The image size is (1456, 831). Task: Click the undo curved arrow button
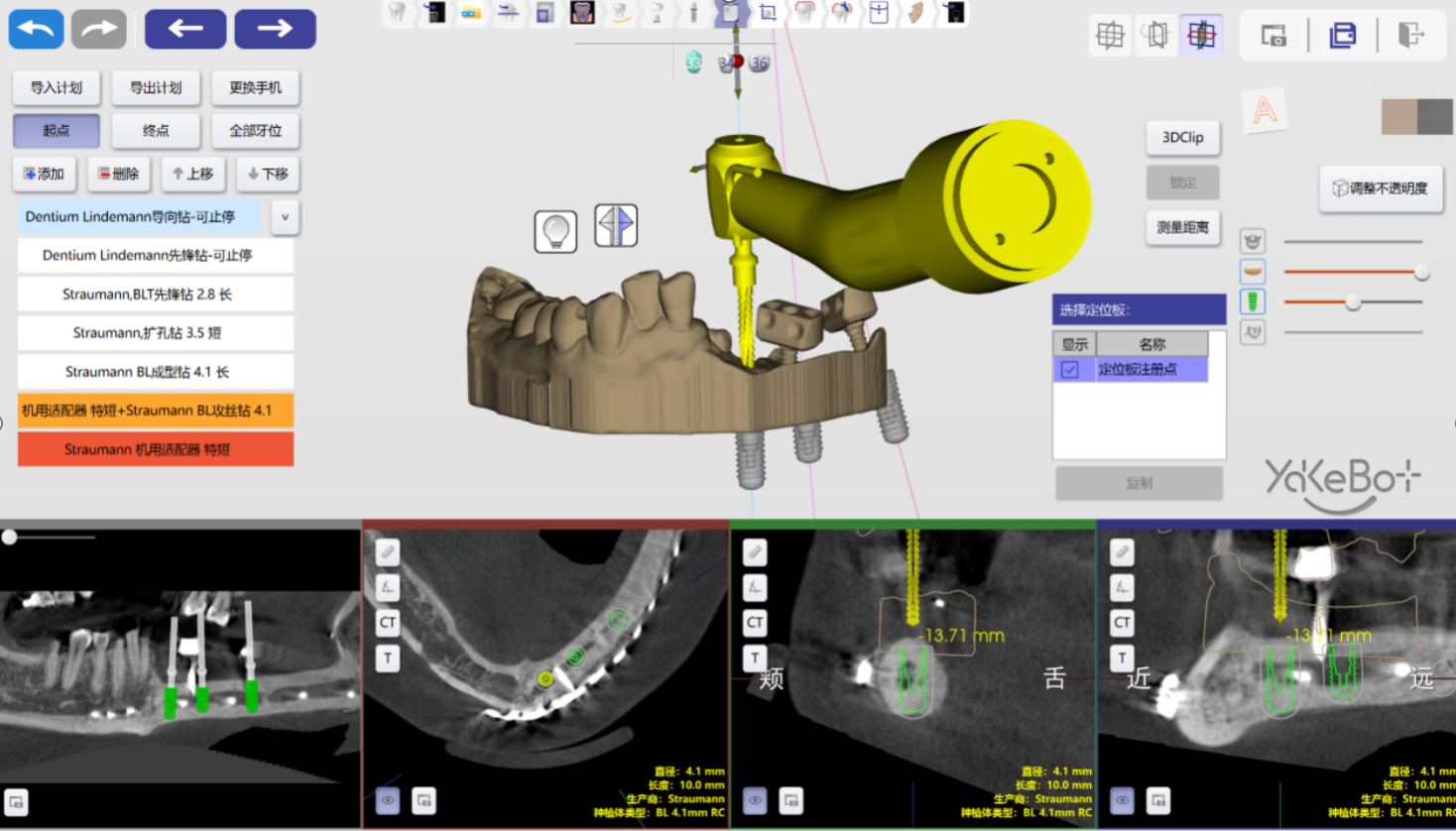37,29
